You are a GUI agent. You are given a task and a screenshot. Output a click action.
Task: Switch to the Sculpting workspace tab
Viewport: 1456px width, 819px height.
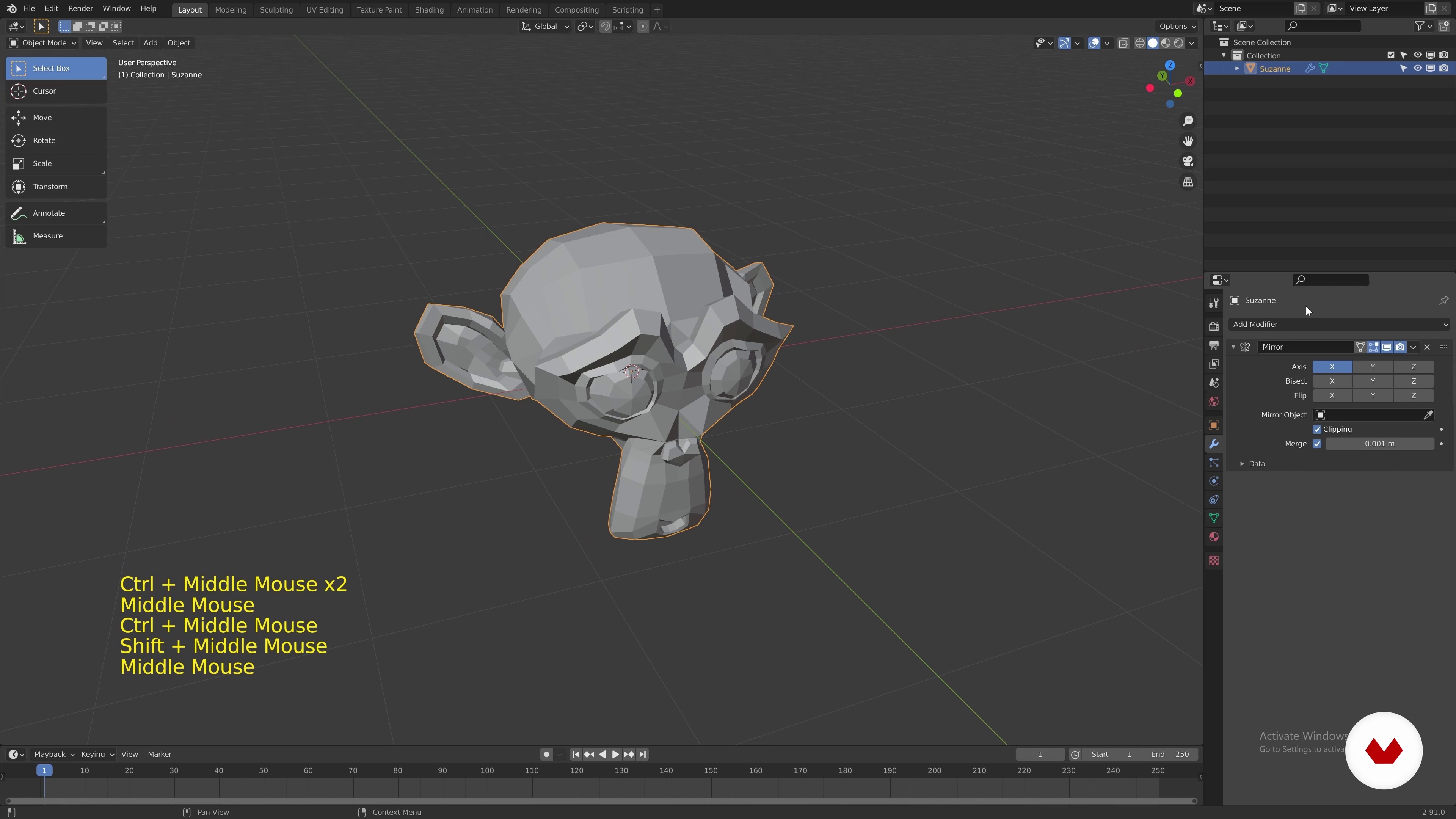pos(276,9)
